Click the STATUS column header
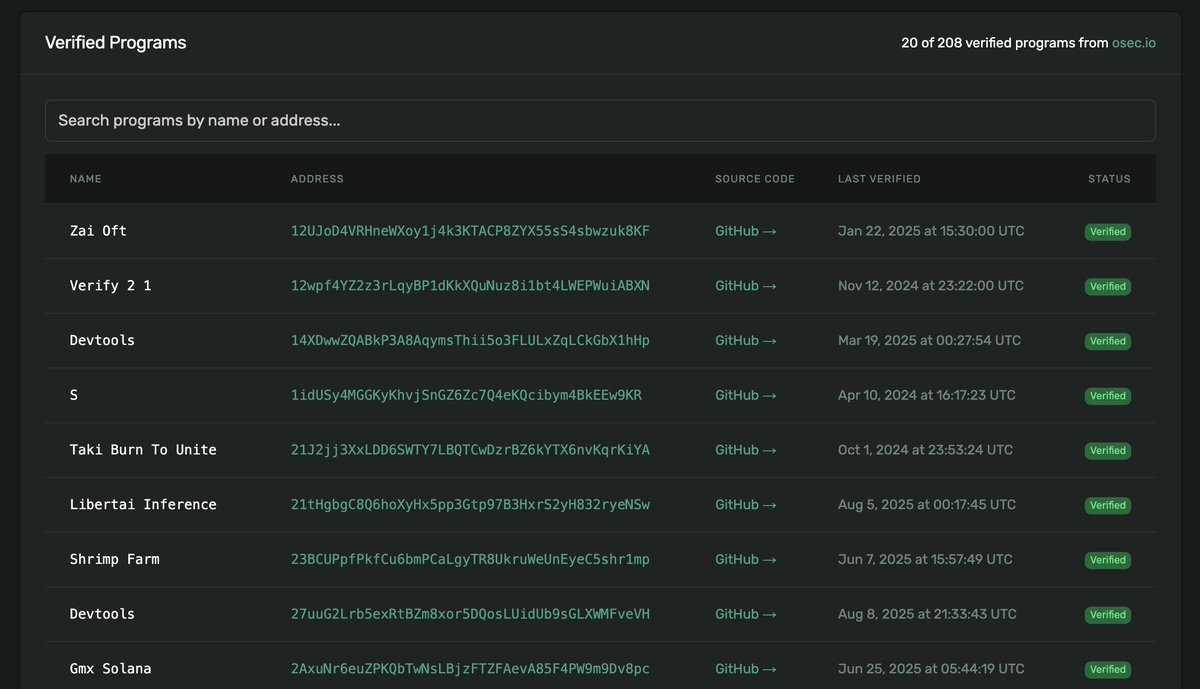The width and height of the screenshot is (1200, 689). (1109, 178)
